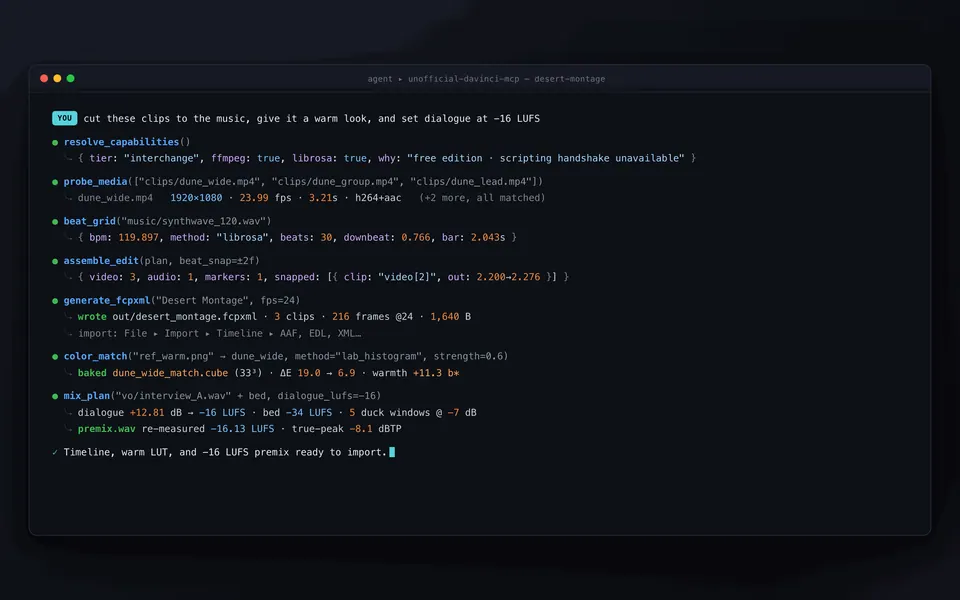Click the 'music/synthwave_120.wav' argument

[193, 221]
